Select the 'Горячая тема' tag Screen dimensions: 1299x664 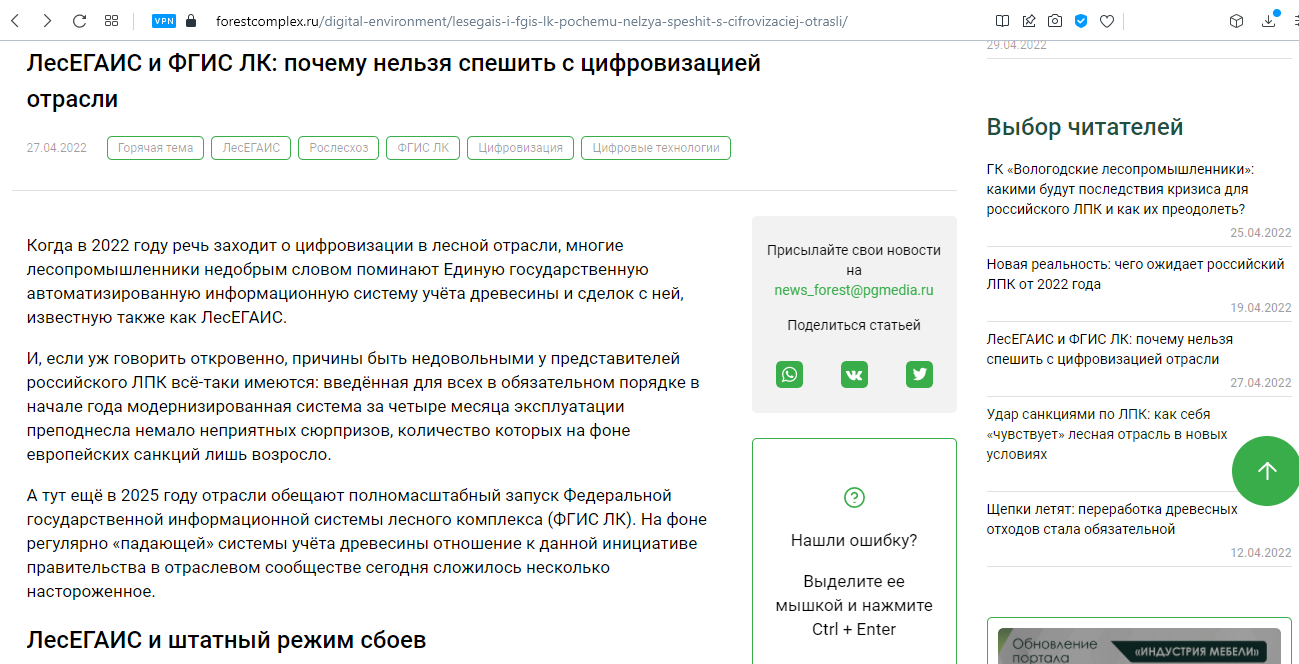pos(155,148)
